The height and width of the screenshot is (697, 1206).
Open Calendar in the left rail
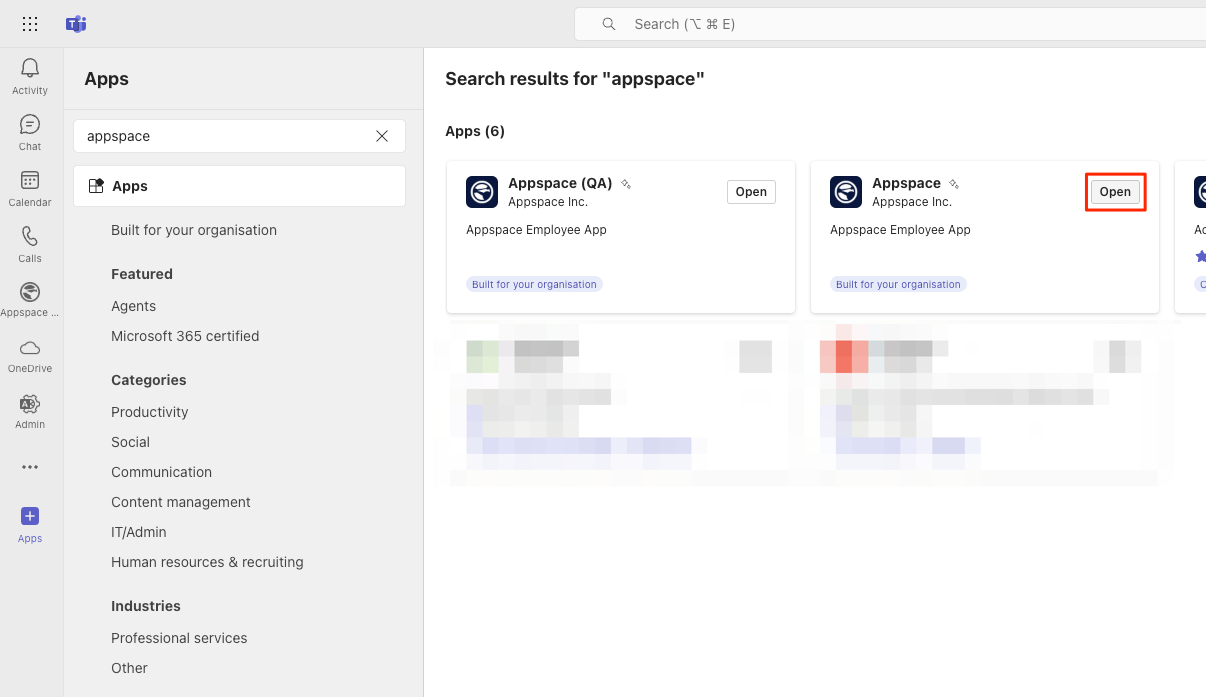[x=30, y=188]
